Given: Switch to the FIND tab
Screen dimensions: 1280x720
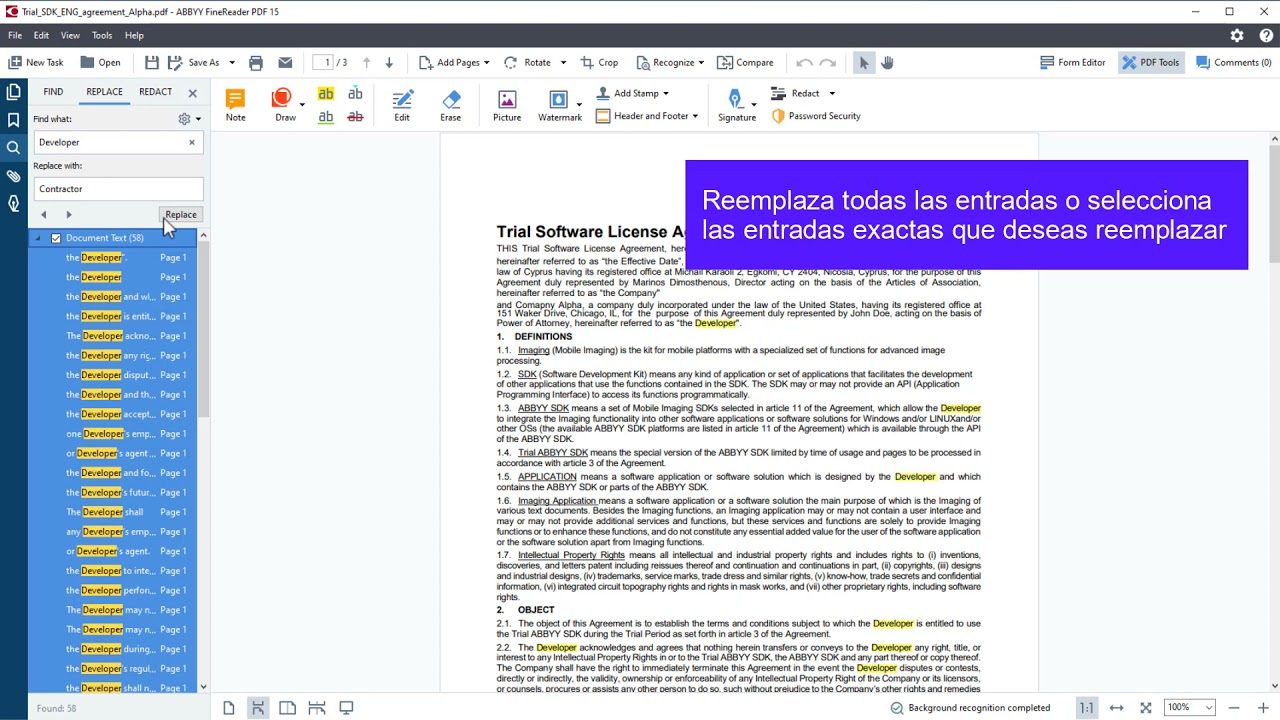Looking at the screenshot, I should [x=53, y=92].
